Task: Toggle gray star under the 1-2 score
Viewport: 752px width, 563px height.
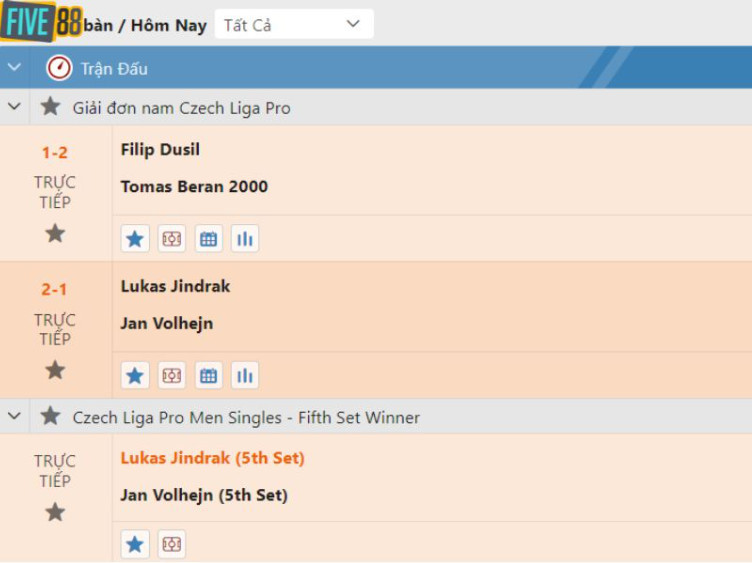Action: click(x=55, y=233)
